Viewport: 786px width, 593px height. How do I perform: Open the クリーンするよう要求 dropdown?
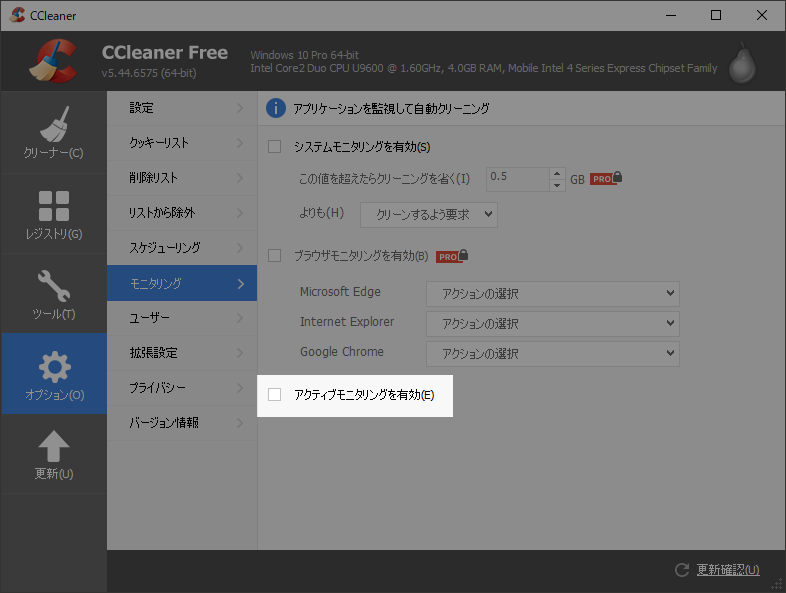click(429, 215)
